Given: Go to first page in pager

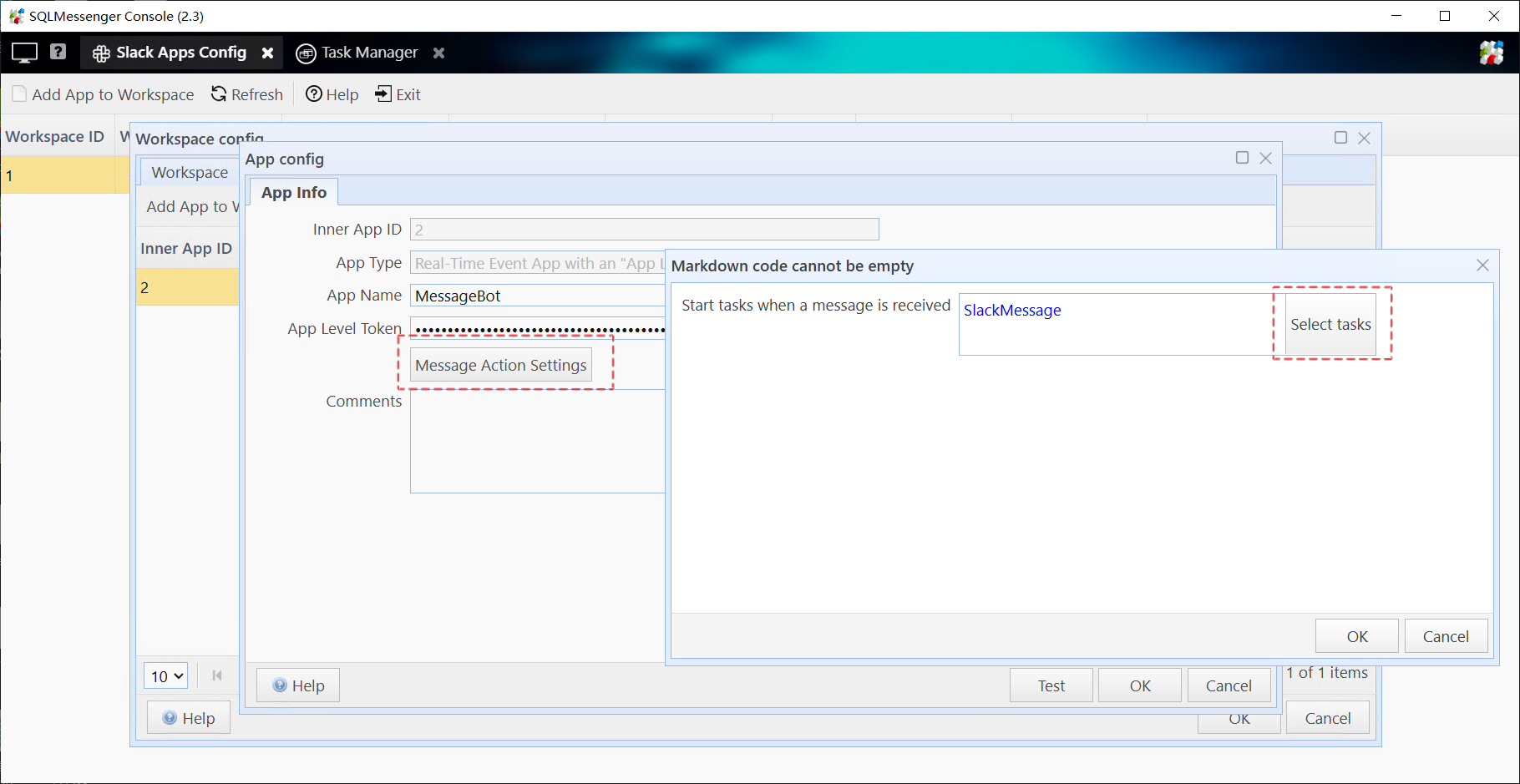Looking at the screenshot, I should [x=217, y=675].
